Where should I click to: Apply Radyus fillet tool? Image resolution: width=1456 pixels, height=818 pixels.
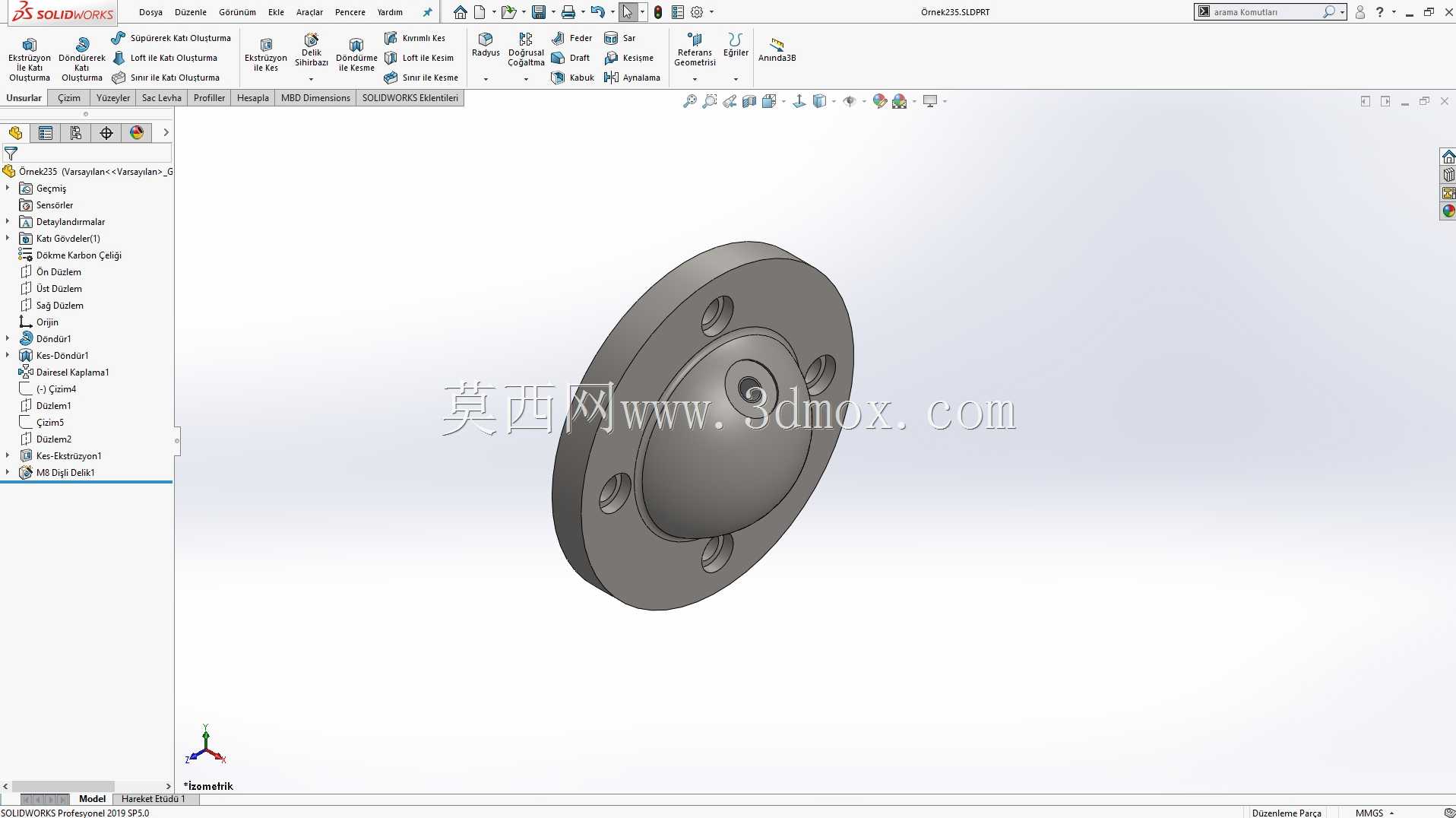click(x=486, y=45)
